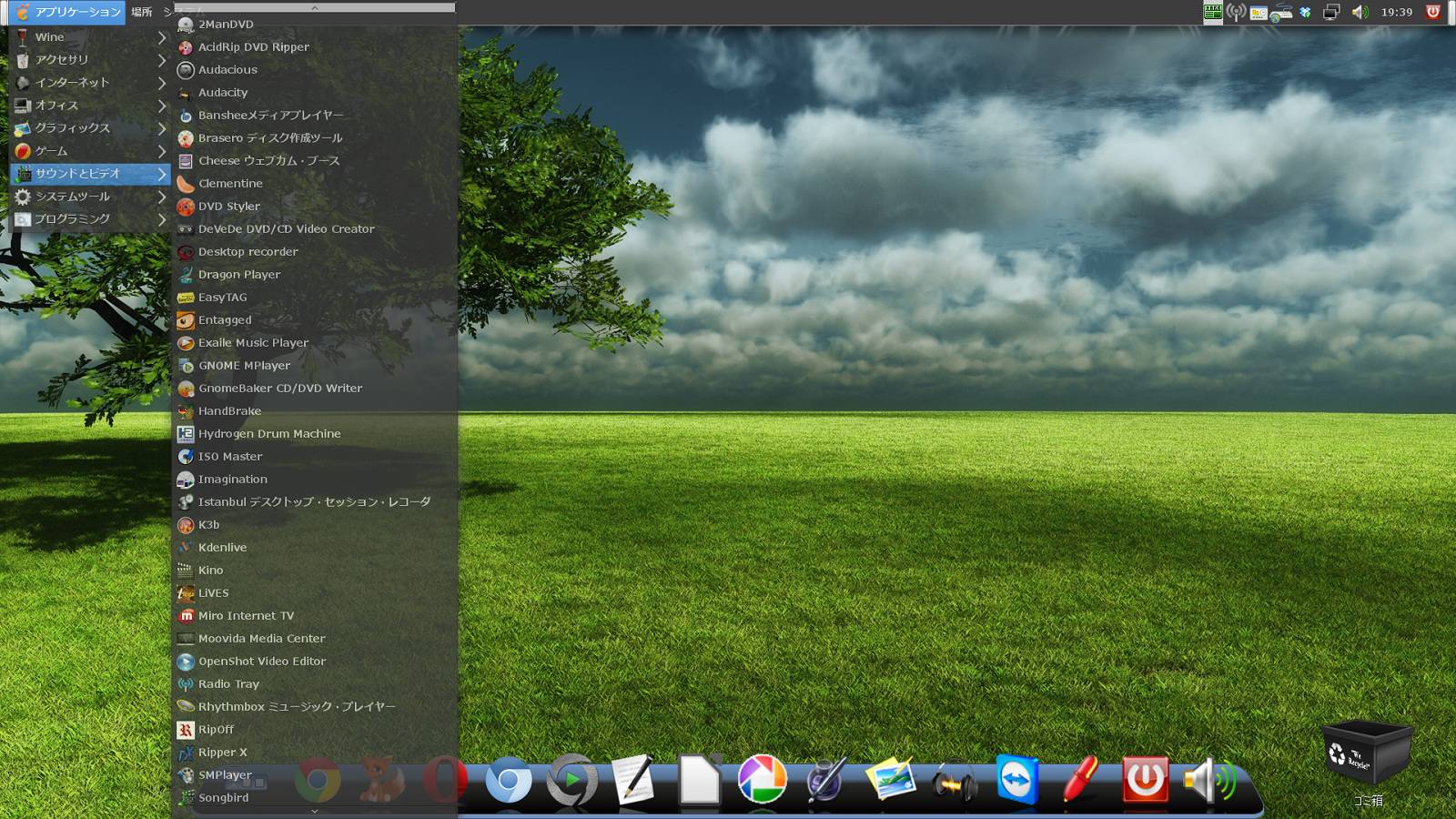Open the wireless network tray icon
The width and height of the screenshot is (1456, 819).
coord(1236,12)
